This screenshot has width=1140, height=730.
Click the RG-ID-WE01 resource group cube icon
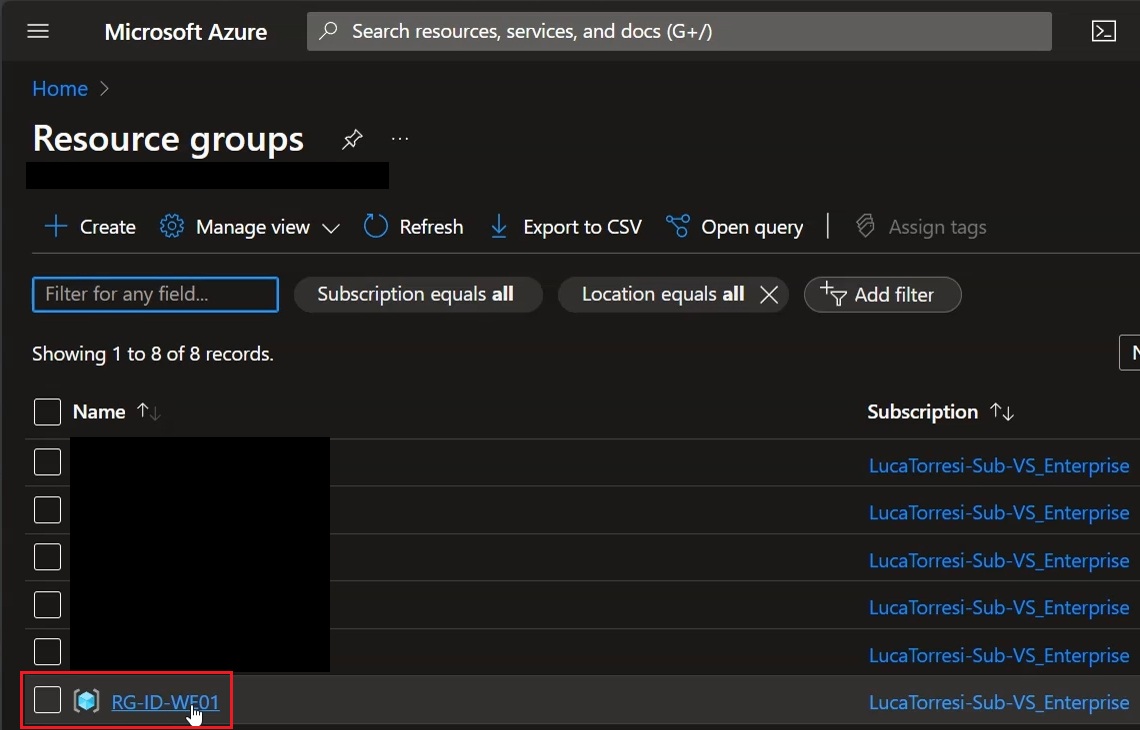pos(87,701)
